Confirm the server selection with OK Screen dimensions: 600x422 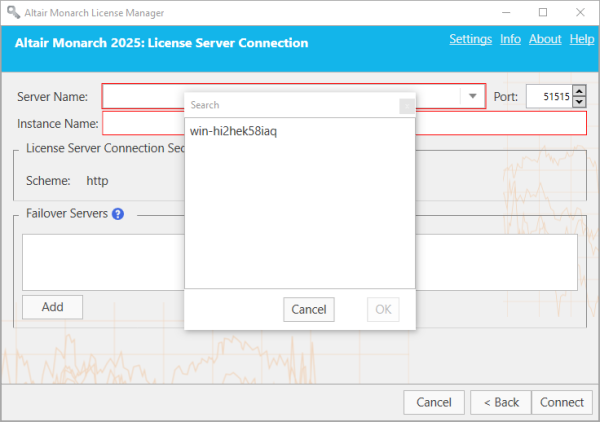[383, 309]
